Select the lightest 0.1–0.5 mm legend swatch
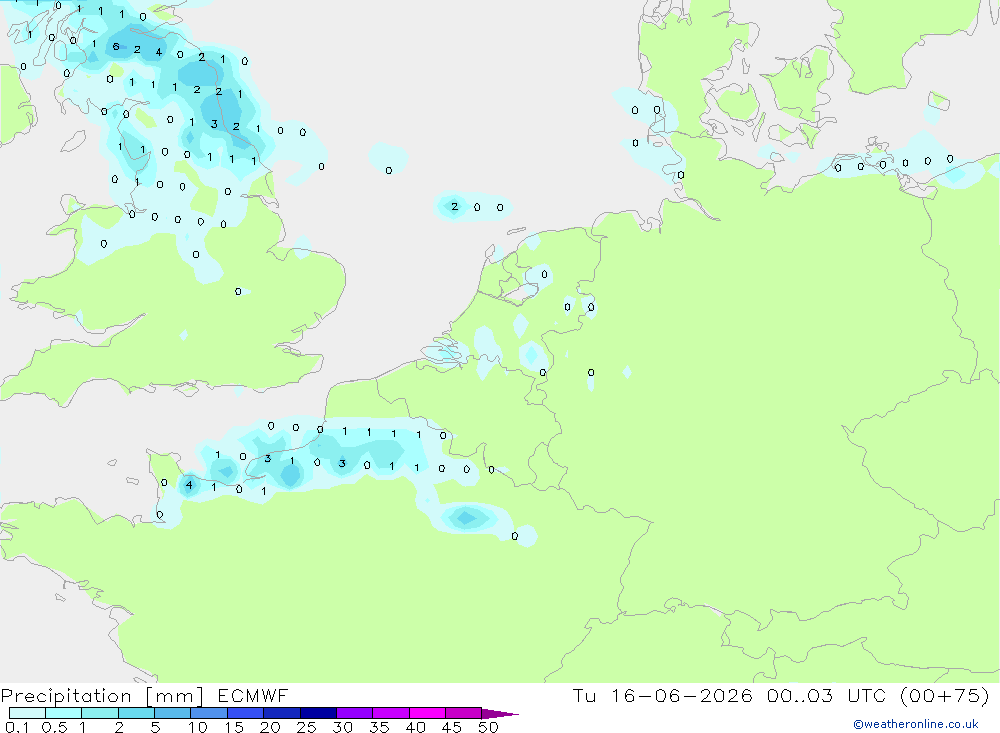This screenshot has width=1000, height=733. pyautogui.click(x=27, y=713)
